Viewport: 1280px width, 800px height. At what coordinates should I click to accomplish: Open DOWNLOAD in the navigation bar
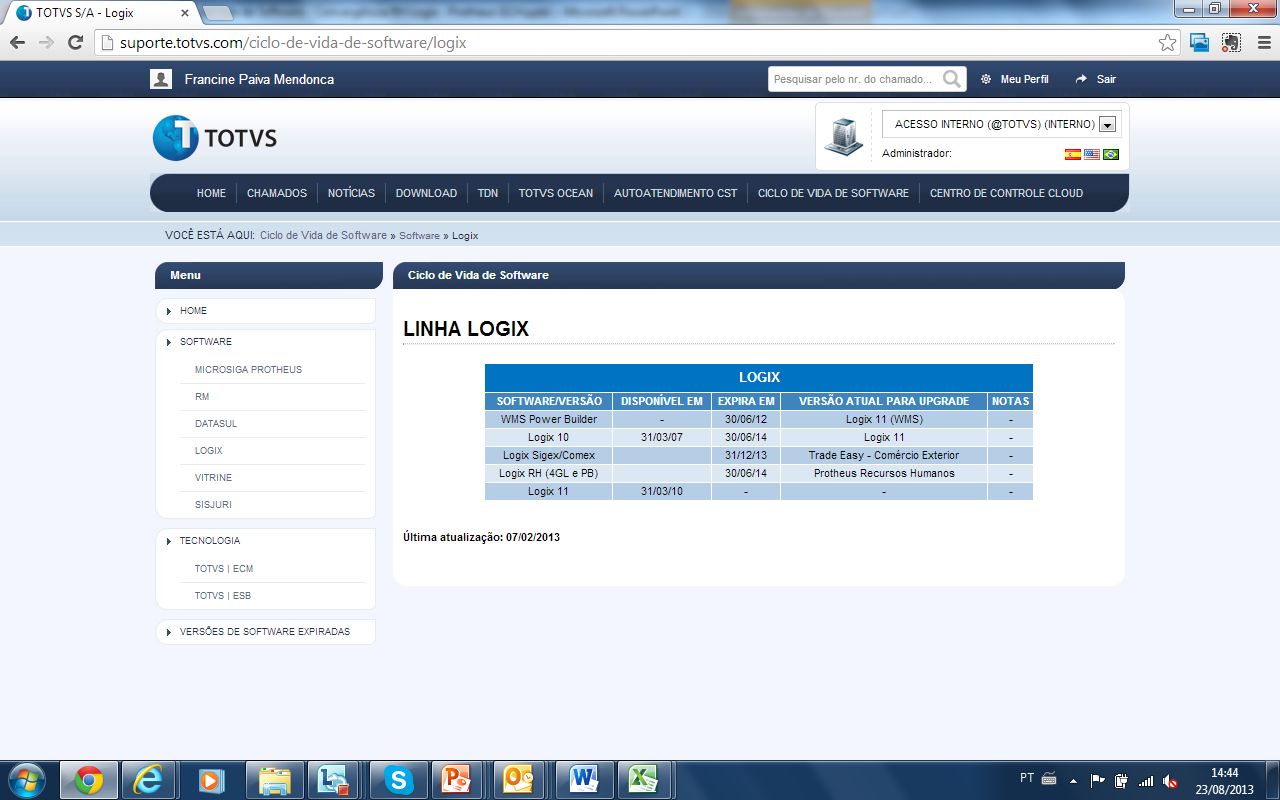[426, 193]
